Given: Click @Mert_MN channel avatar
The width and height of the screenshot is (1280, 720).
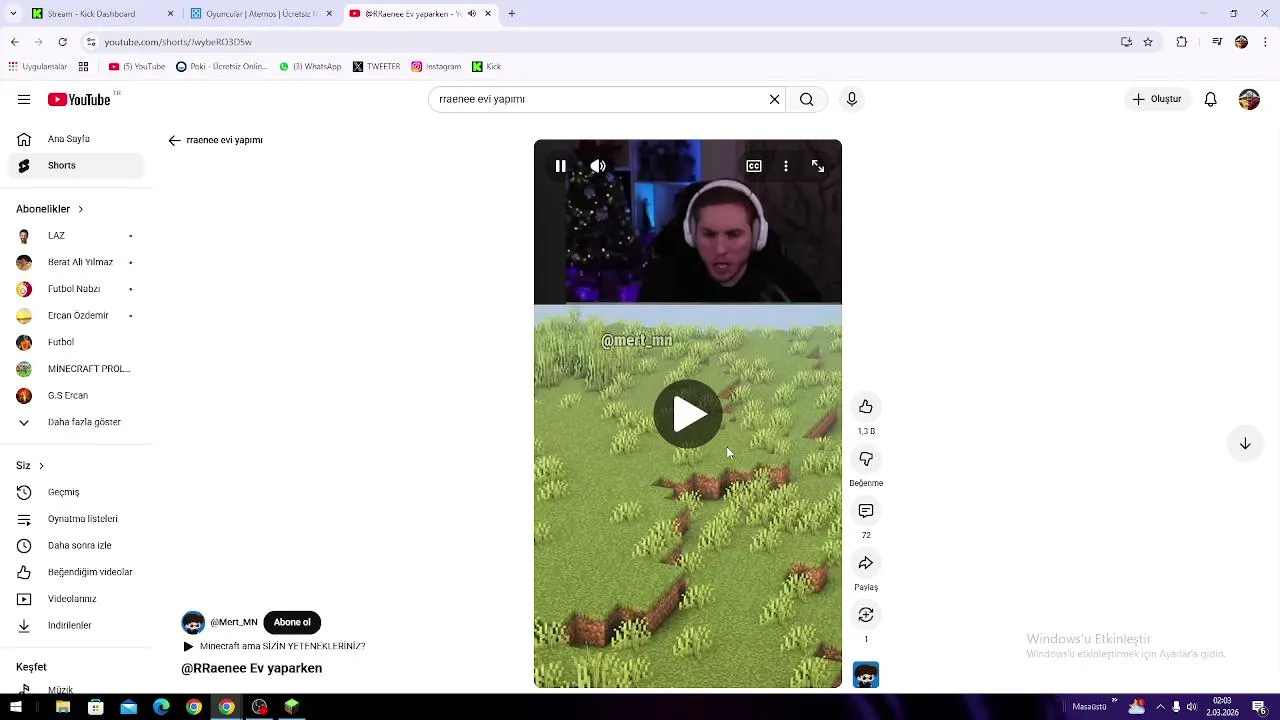Looking at the screenshot, I should (x=193, y=622).
